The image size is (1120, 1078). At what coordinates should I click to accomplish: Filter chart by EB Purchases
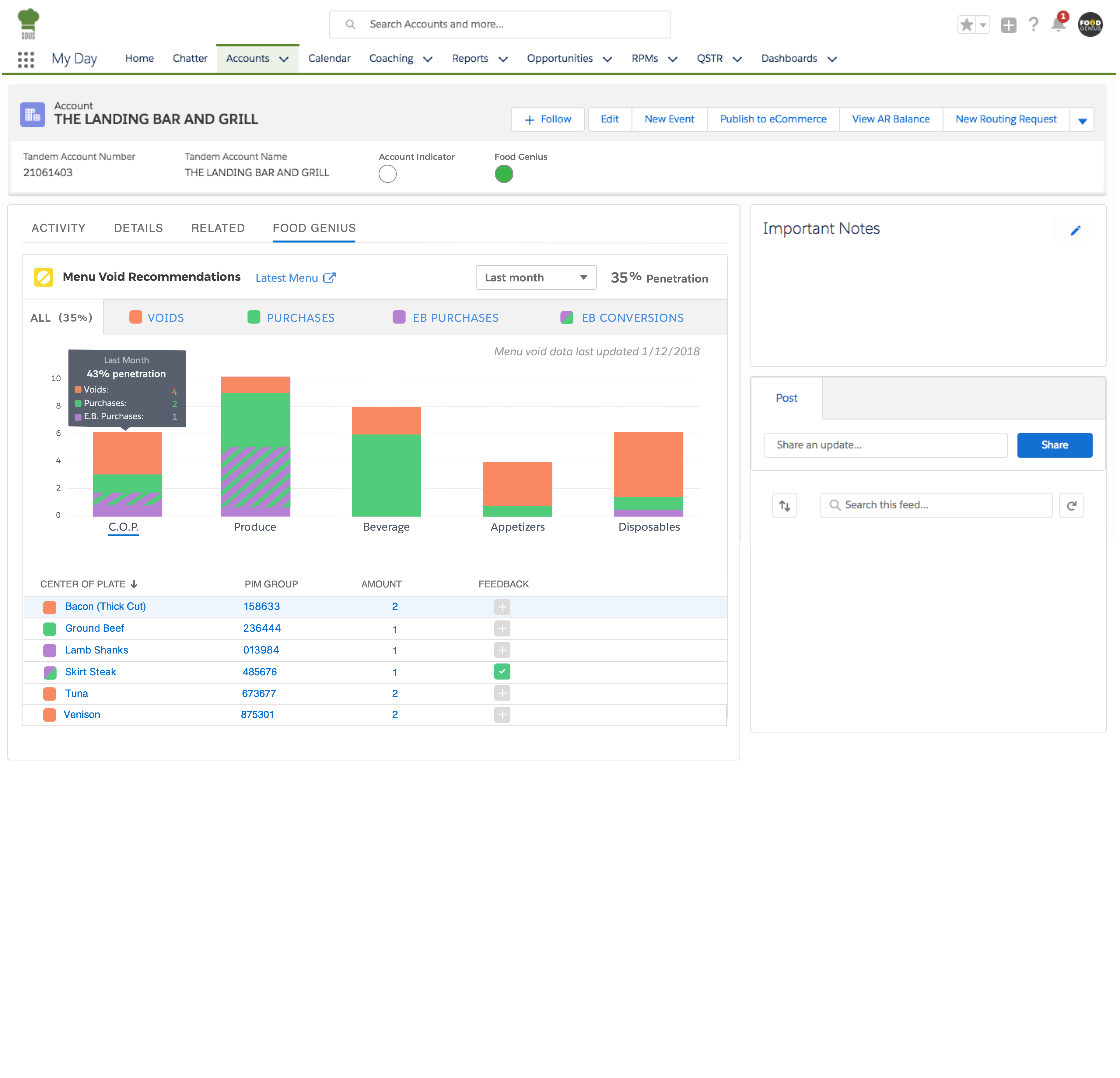[x=446, y=318]
